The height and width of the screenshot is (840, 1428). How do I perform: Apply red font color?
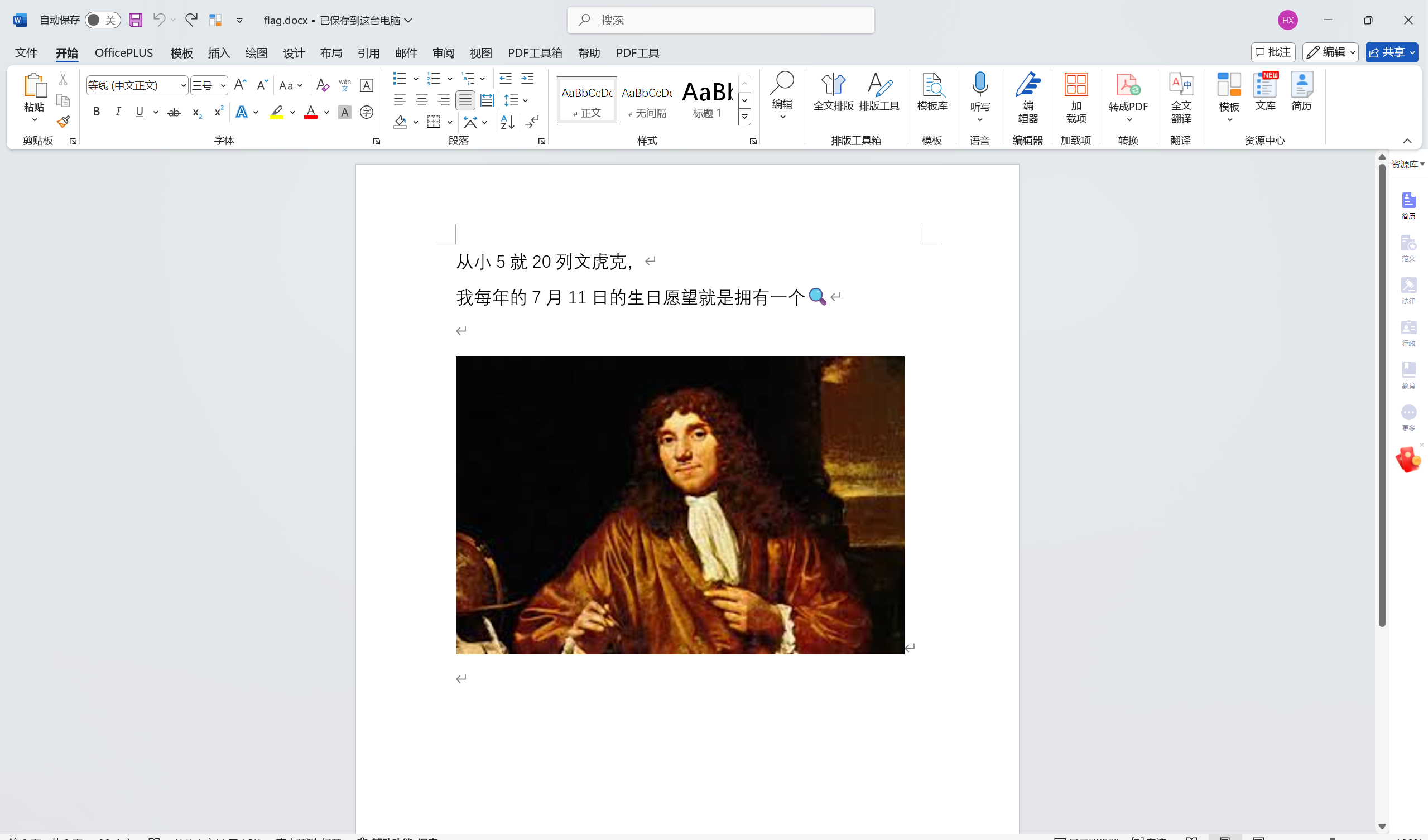(x=310, y=112)
